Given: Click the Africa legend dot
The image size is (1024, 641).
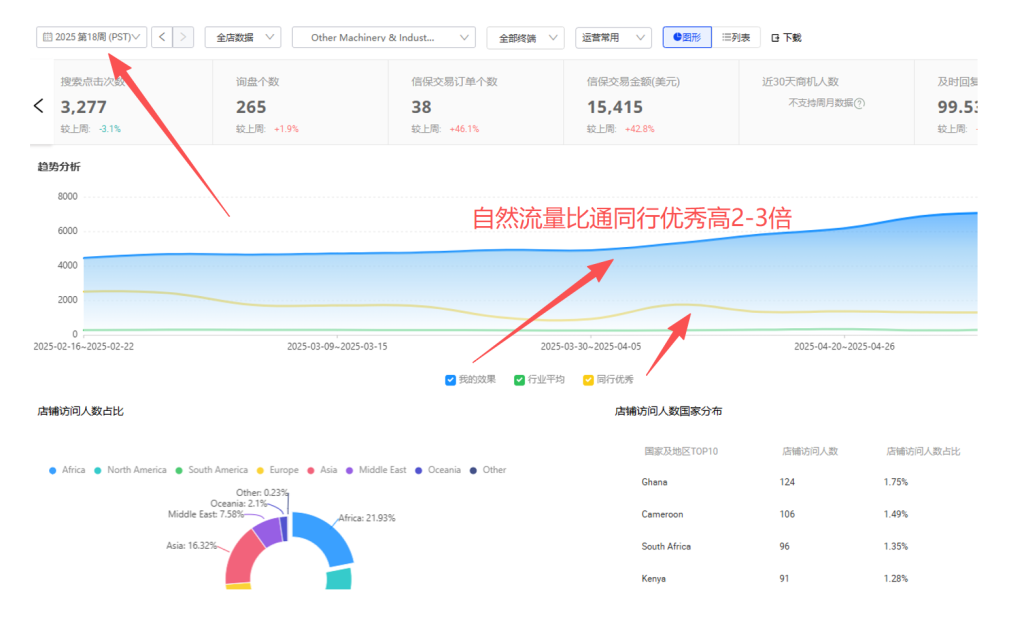Looking at the screenshot, I should (52, 470).
